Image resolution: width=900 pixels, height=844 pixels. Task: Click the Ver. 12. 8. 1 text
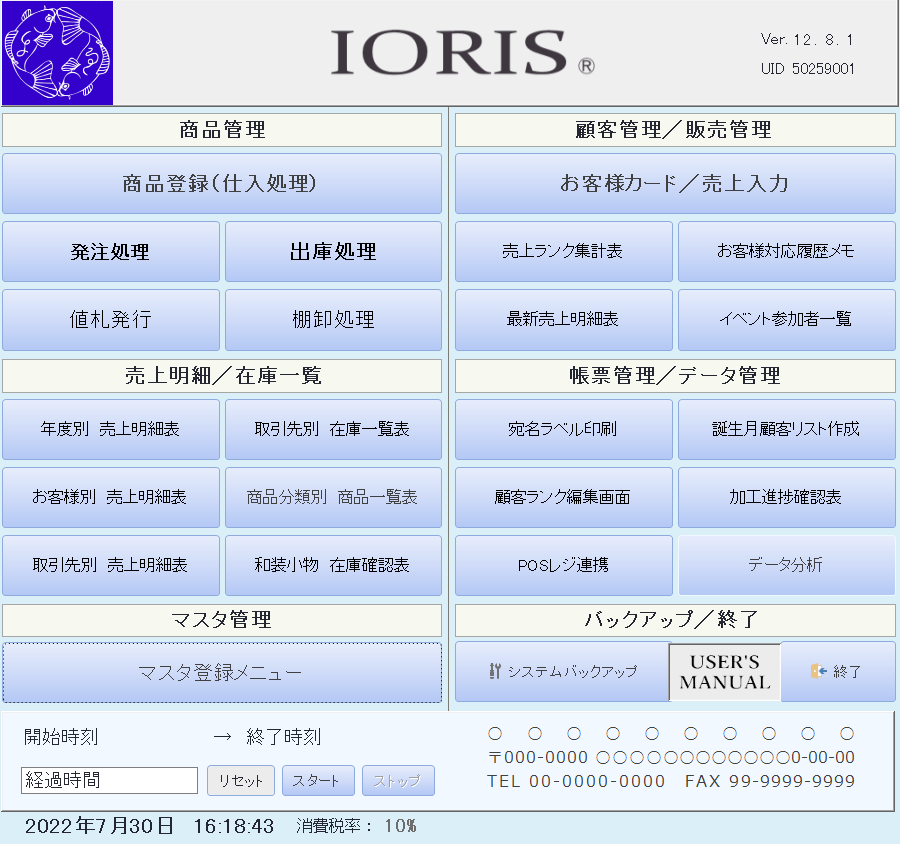[807, 40]
